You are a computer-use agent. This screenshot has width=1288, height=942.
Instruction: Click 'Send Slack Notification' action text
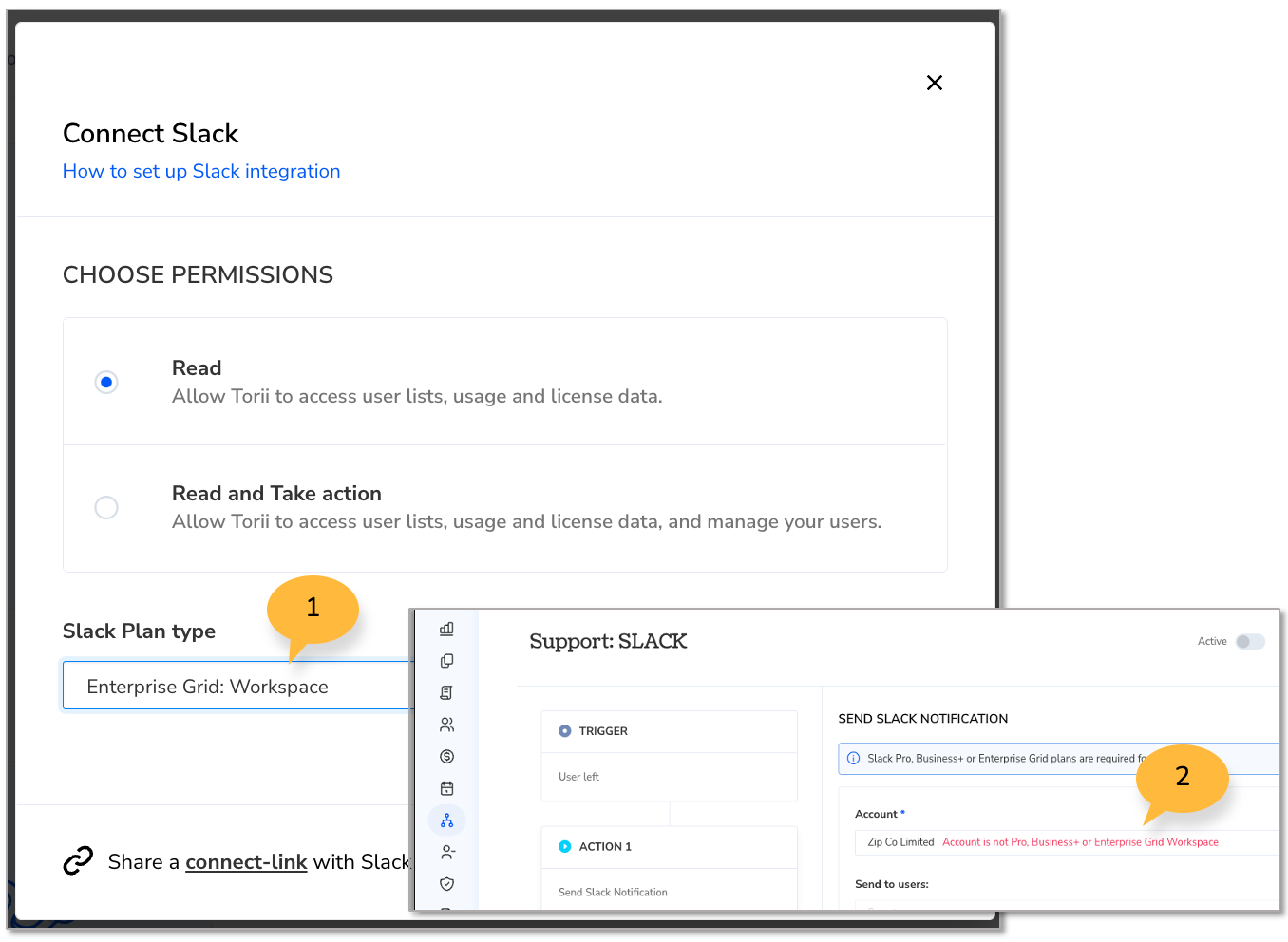[x=613, y=893]
